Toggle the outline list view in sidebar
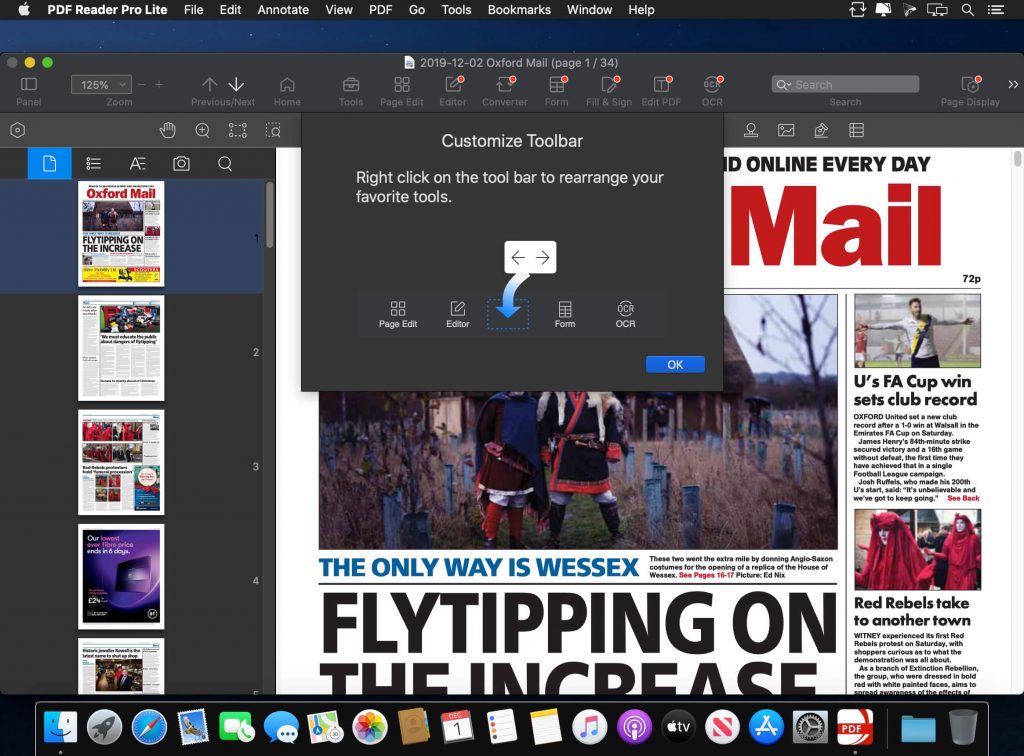1024x756 pixels. [x=95, y=163]
